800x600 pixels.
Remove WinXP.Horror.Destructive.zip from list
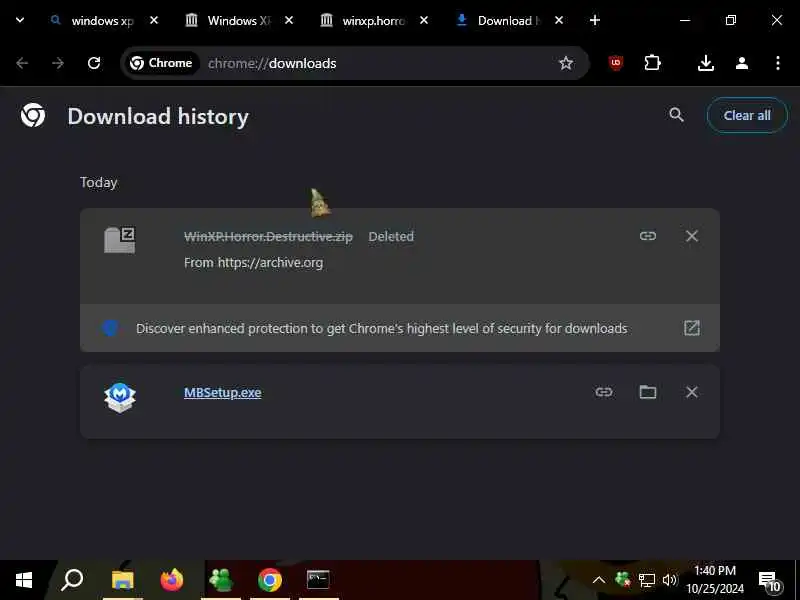pos(692,236)
